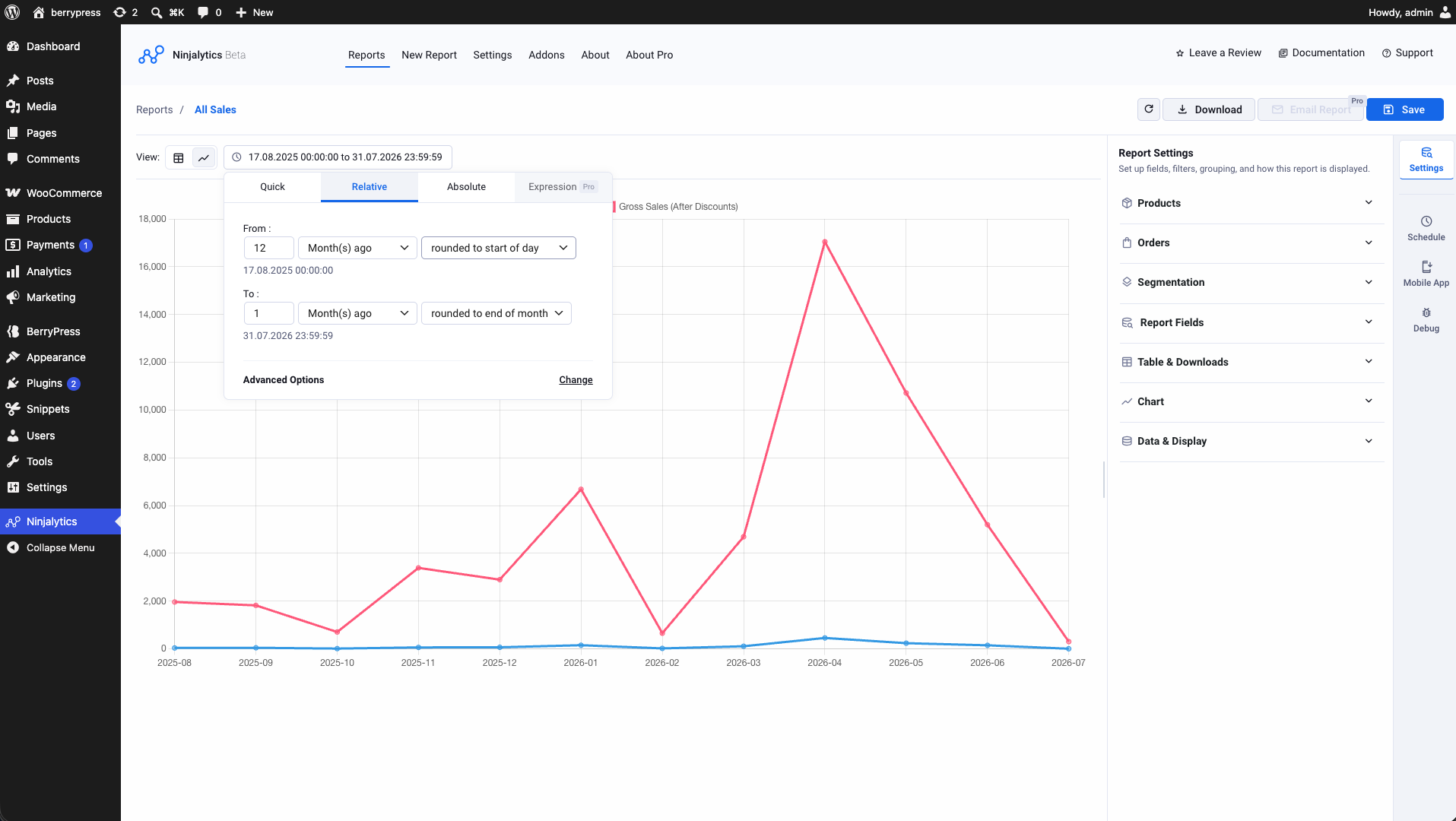Switch to line chart view icon
Viewport: 1456px width, 821px height.
click(204, 157)
